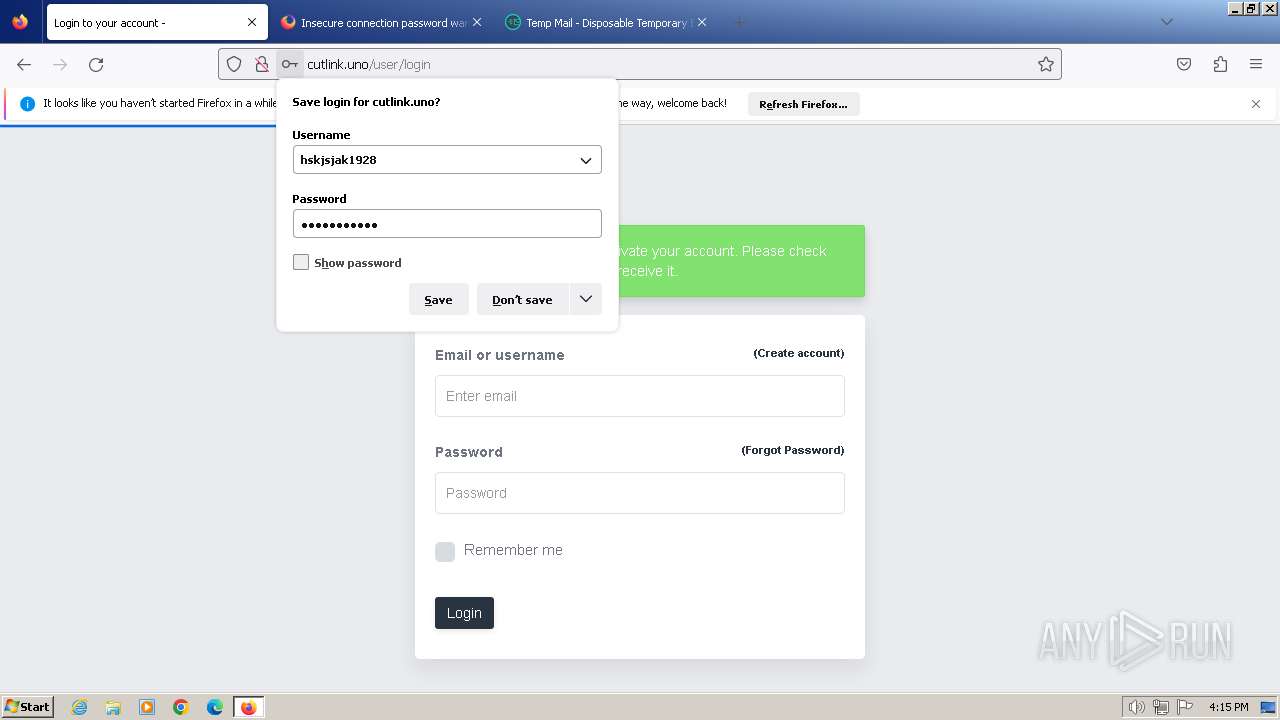Launch Chrome from taskbar

181,707
